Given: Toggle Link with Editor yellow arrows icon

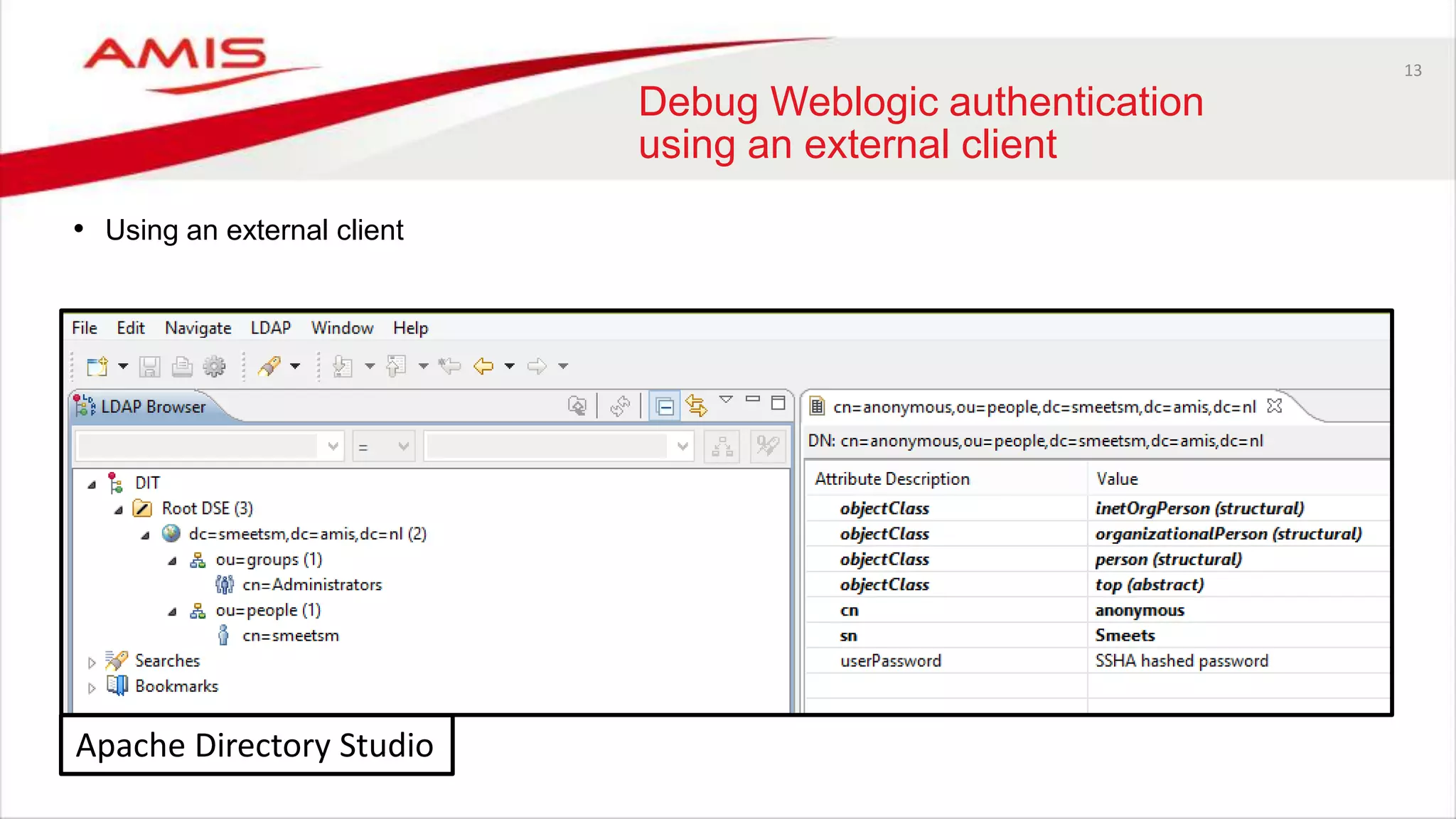Looking at the screenshot, I should pyautogui.click(x=696, y=406).
